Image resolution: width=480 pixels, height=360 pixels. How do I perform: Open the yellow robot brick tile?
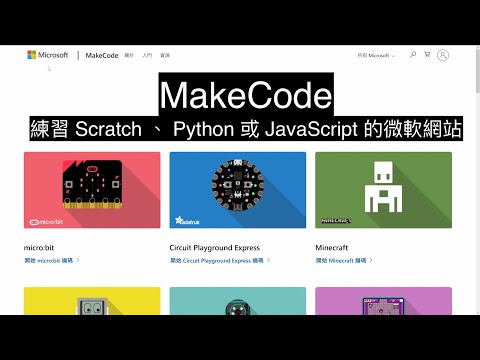[92, 301]
